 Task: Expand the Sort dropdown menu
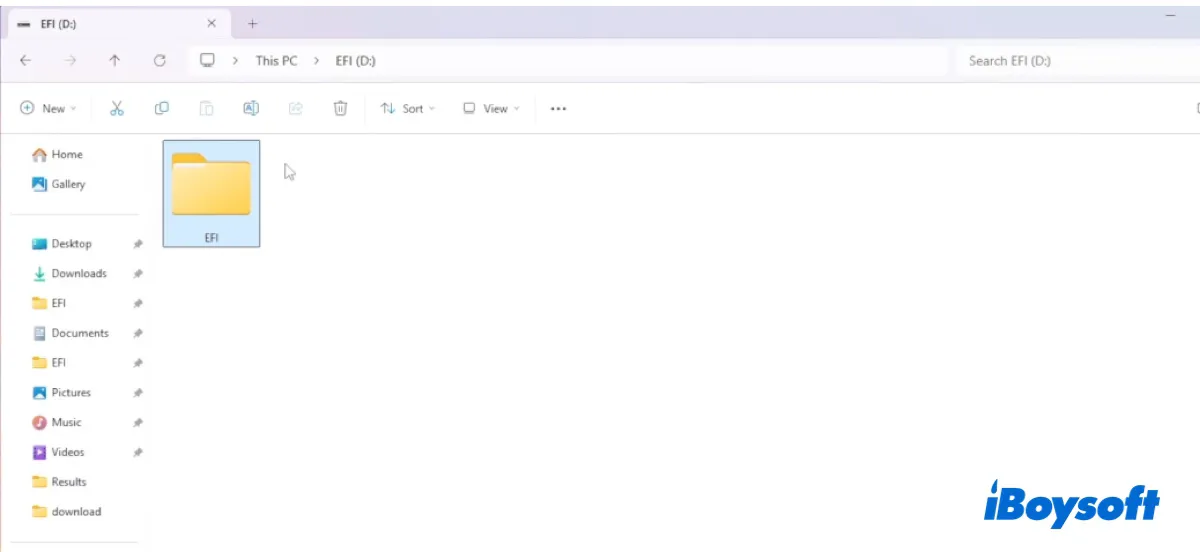point(408,108)
